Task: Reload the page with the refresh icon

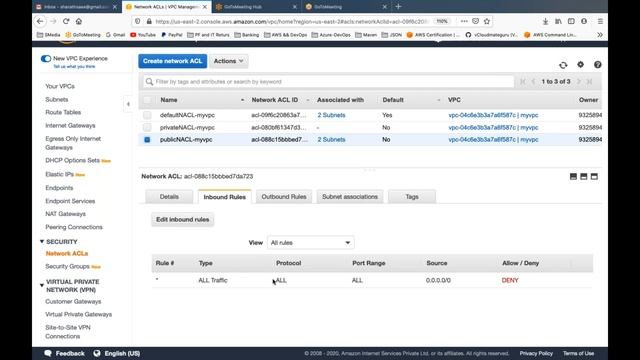Action: (66, 21)
